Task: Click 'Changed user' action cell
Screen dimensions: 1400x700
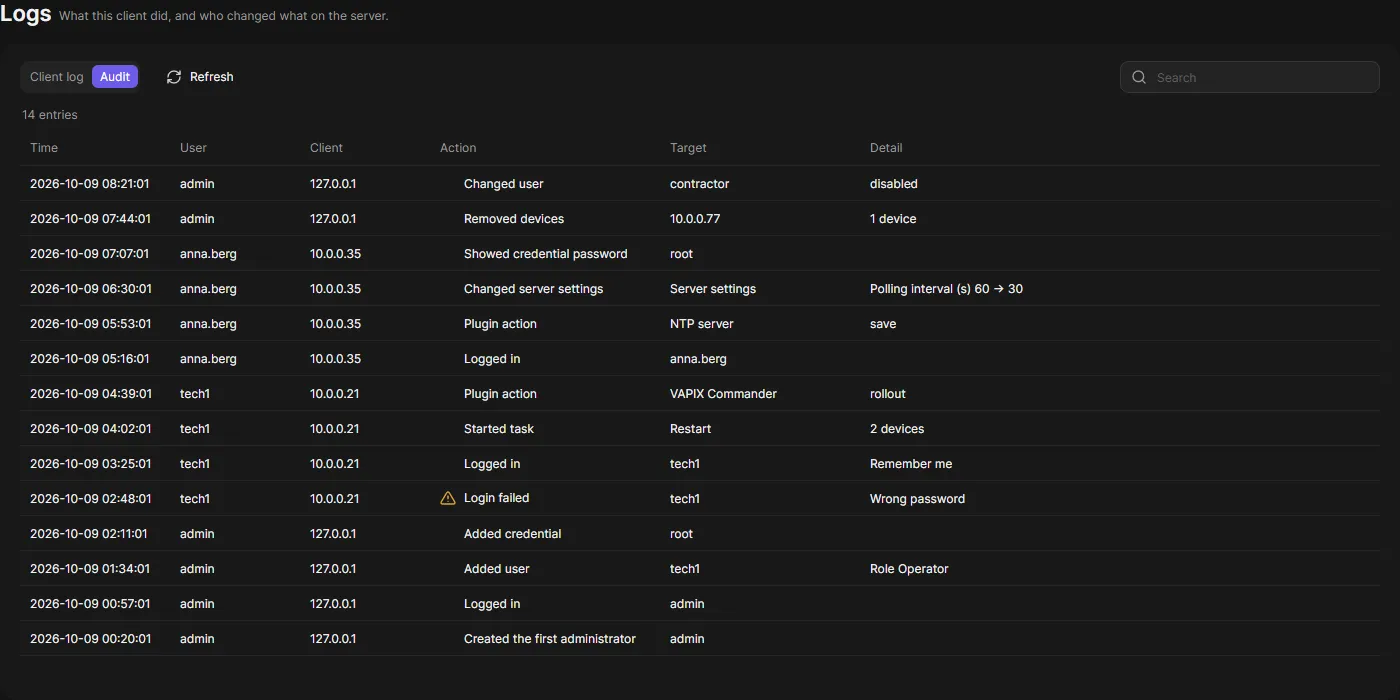Action: [x=504, y=184]
